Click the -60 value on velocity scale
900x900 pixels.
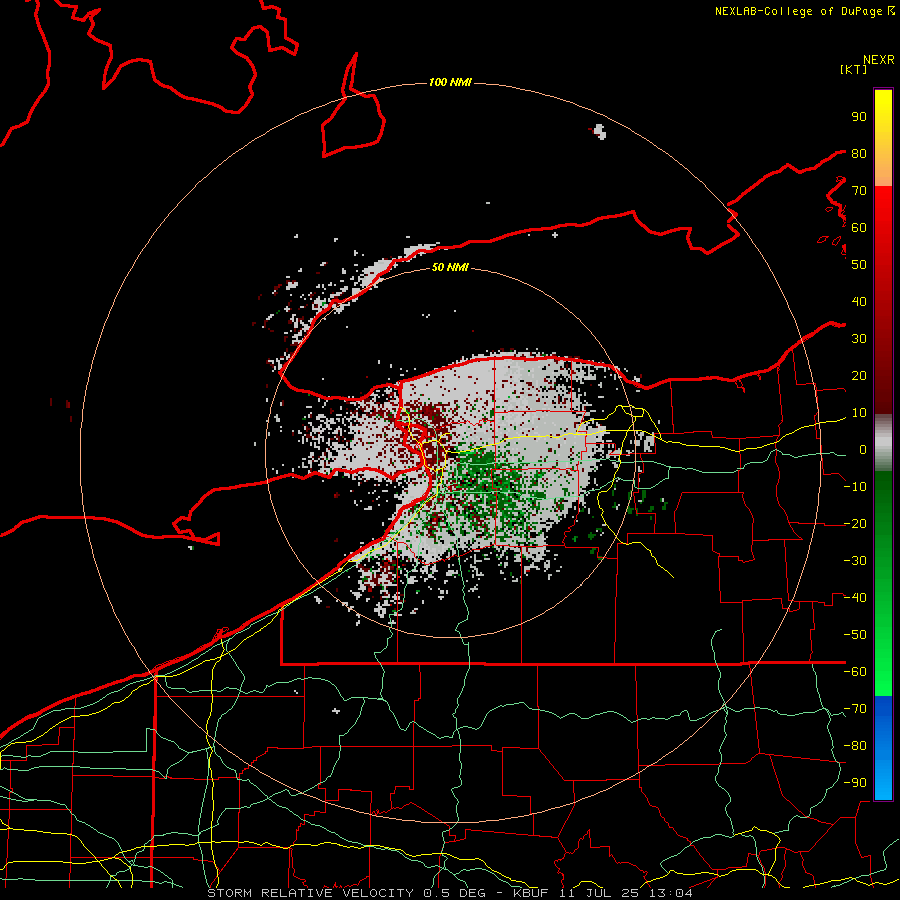click(855, 672)
